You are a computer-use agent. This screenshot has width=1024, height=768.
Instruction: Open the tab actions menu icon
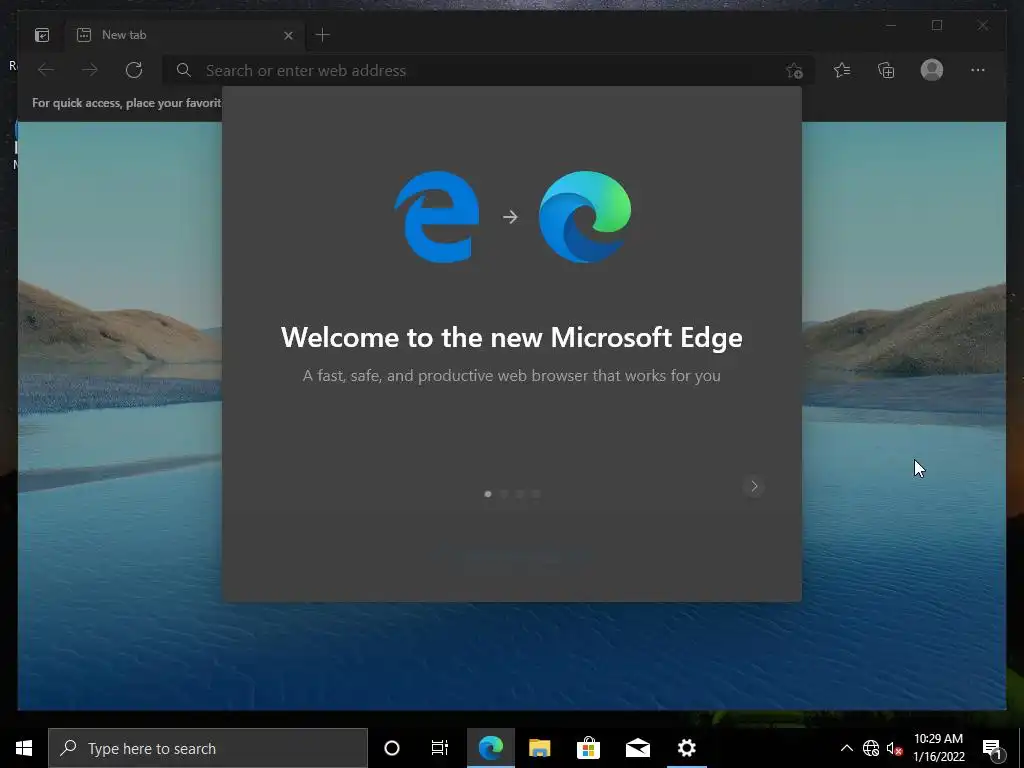(x=42, y=35)
